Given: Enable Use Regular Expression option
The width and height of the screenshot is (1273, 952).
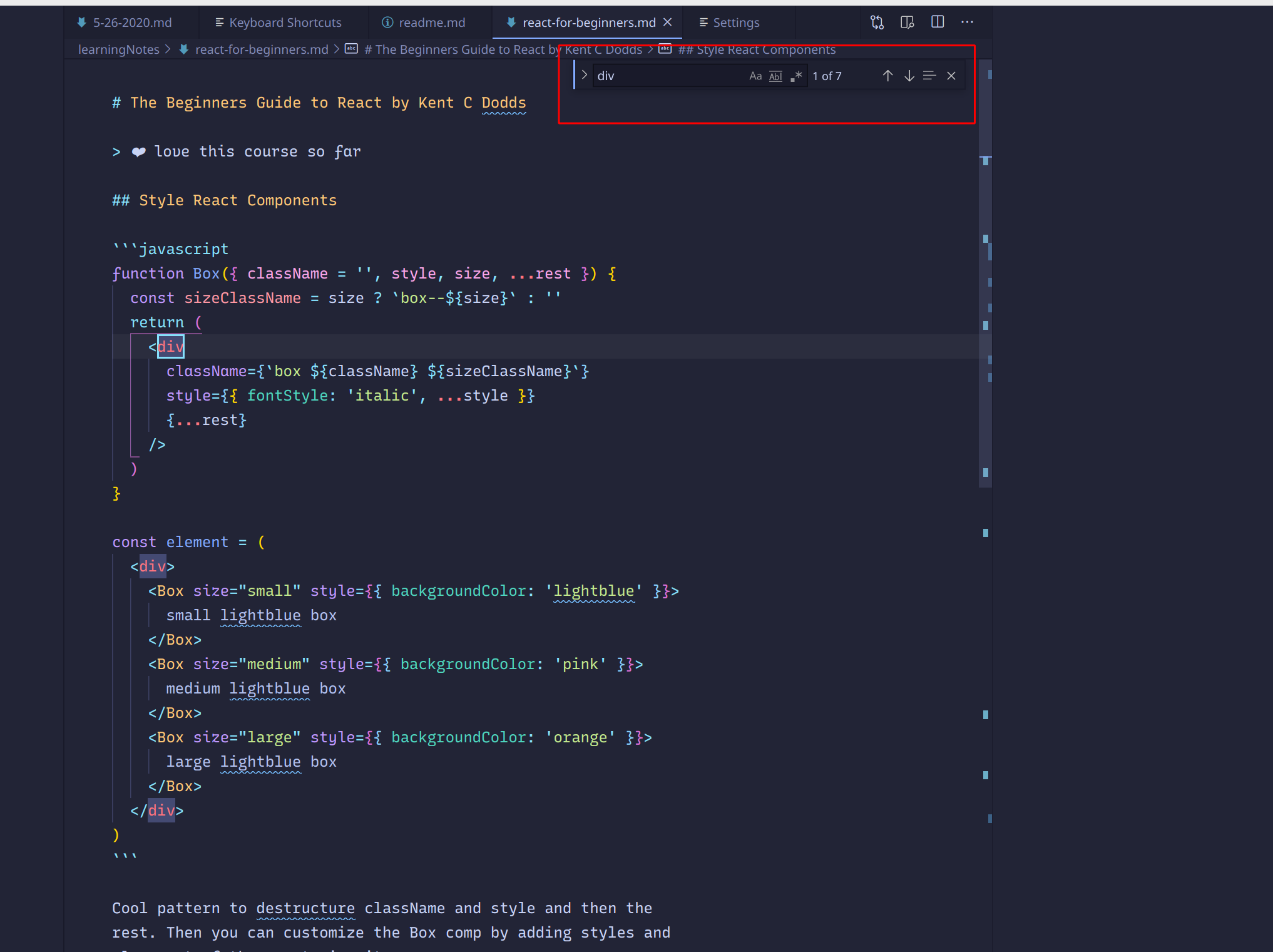Looking at the screenshot, I should point(796,76).
